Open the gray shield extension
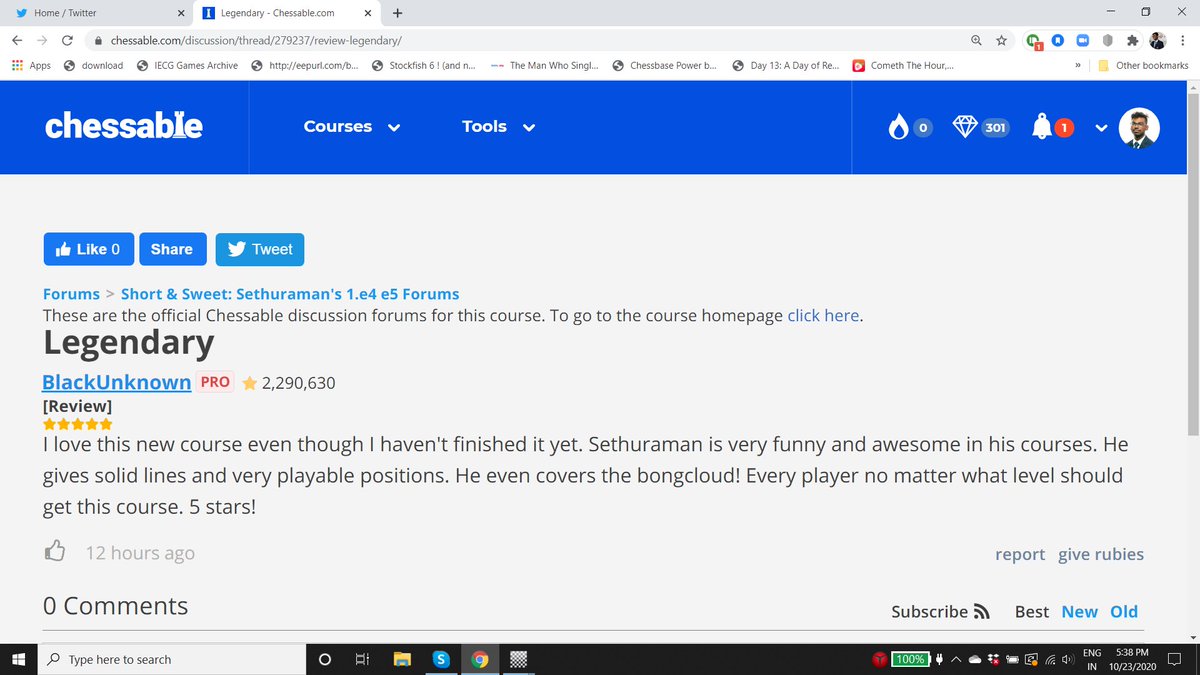The image size is (1200, 675). [1108, 41]
